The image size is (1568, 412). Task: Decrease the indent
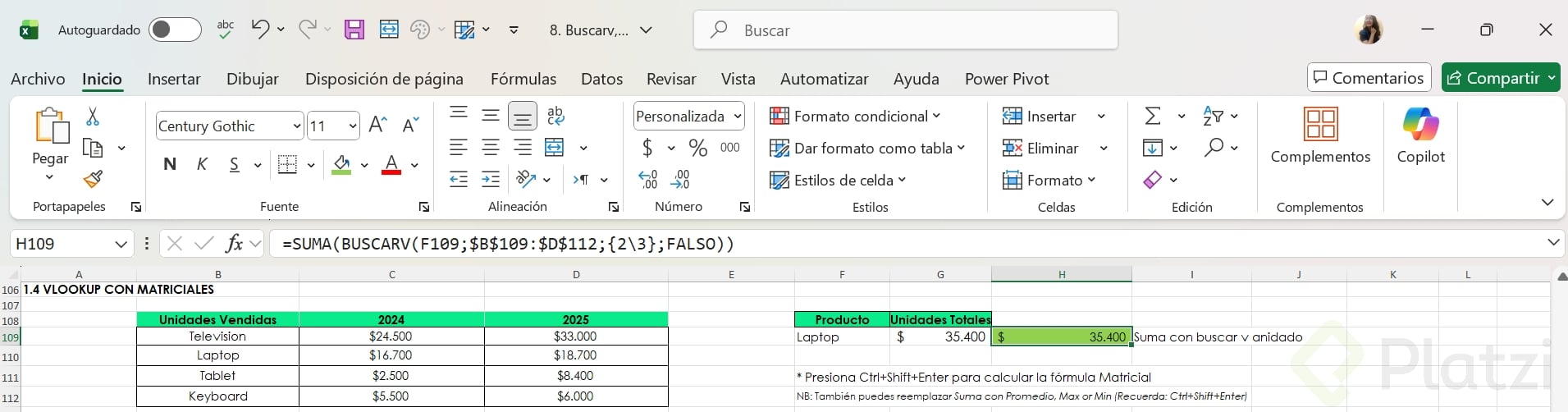[x=459, y=179]
